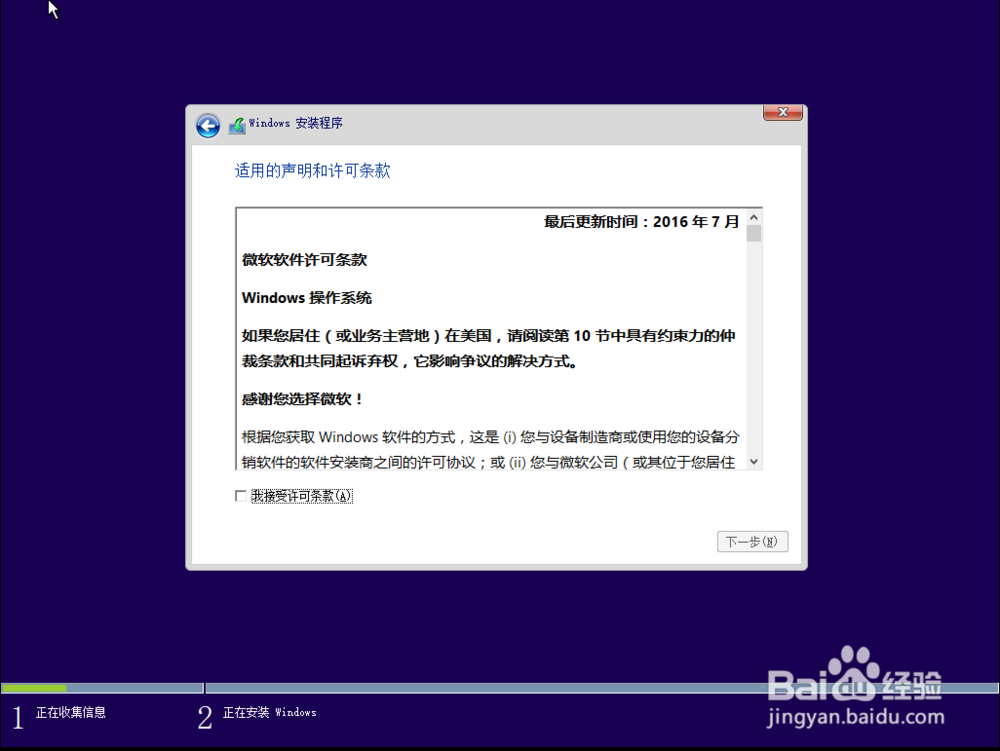Click the 最后更新时间:2016 年 7 月 text
Screen dimensions: 1000x751
[x=641, y=222]
